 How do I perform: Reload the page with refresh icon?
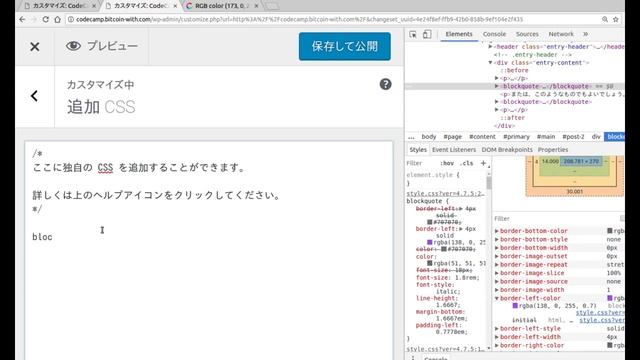(45, 19)
